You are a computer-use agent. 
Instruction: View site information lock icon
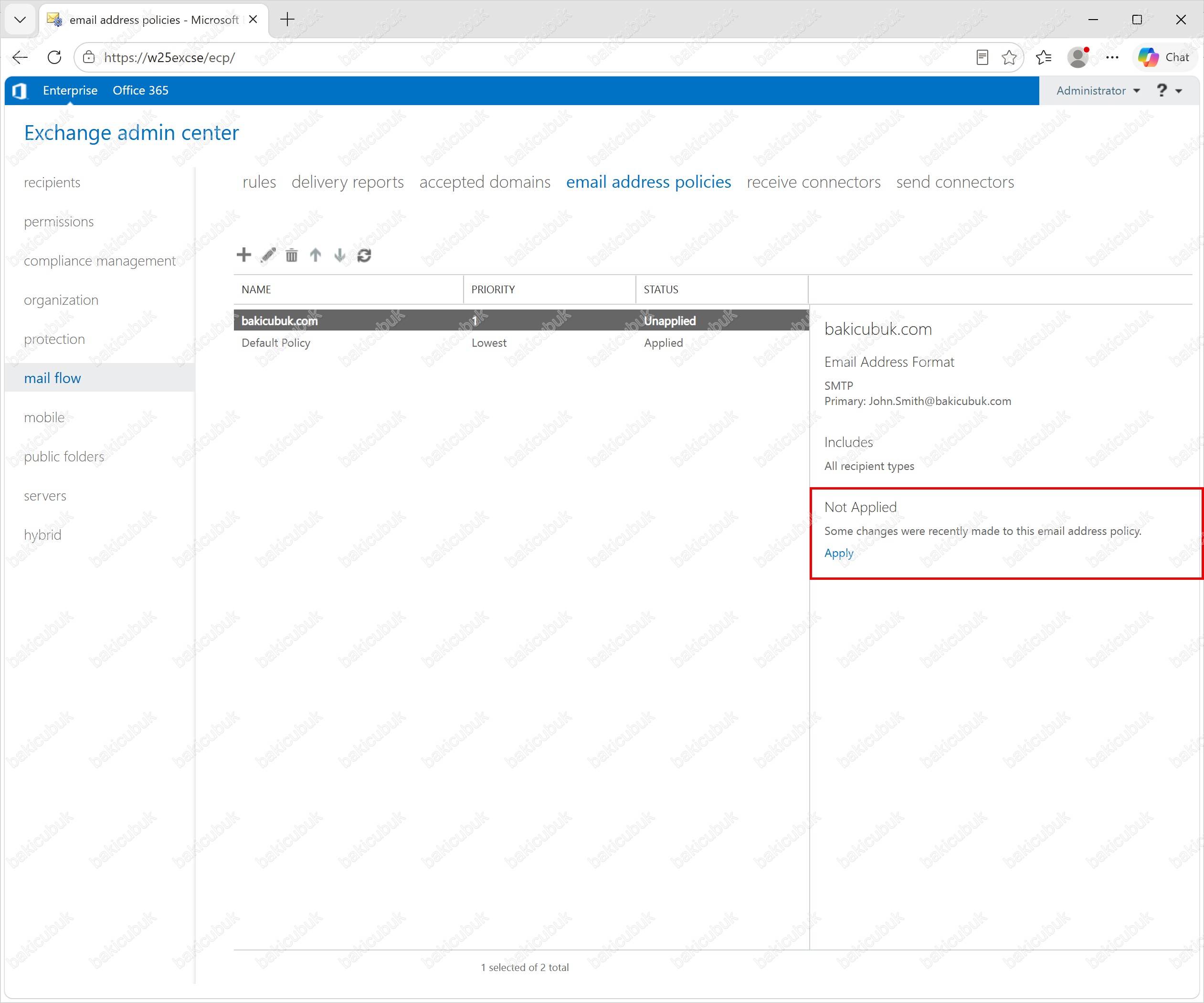89,57
